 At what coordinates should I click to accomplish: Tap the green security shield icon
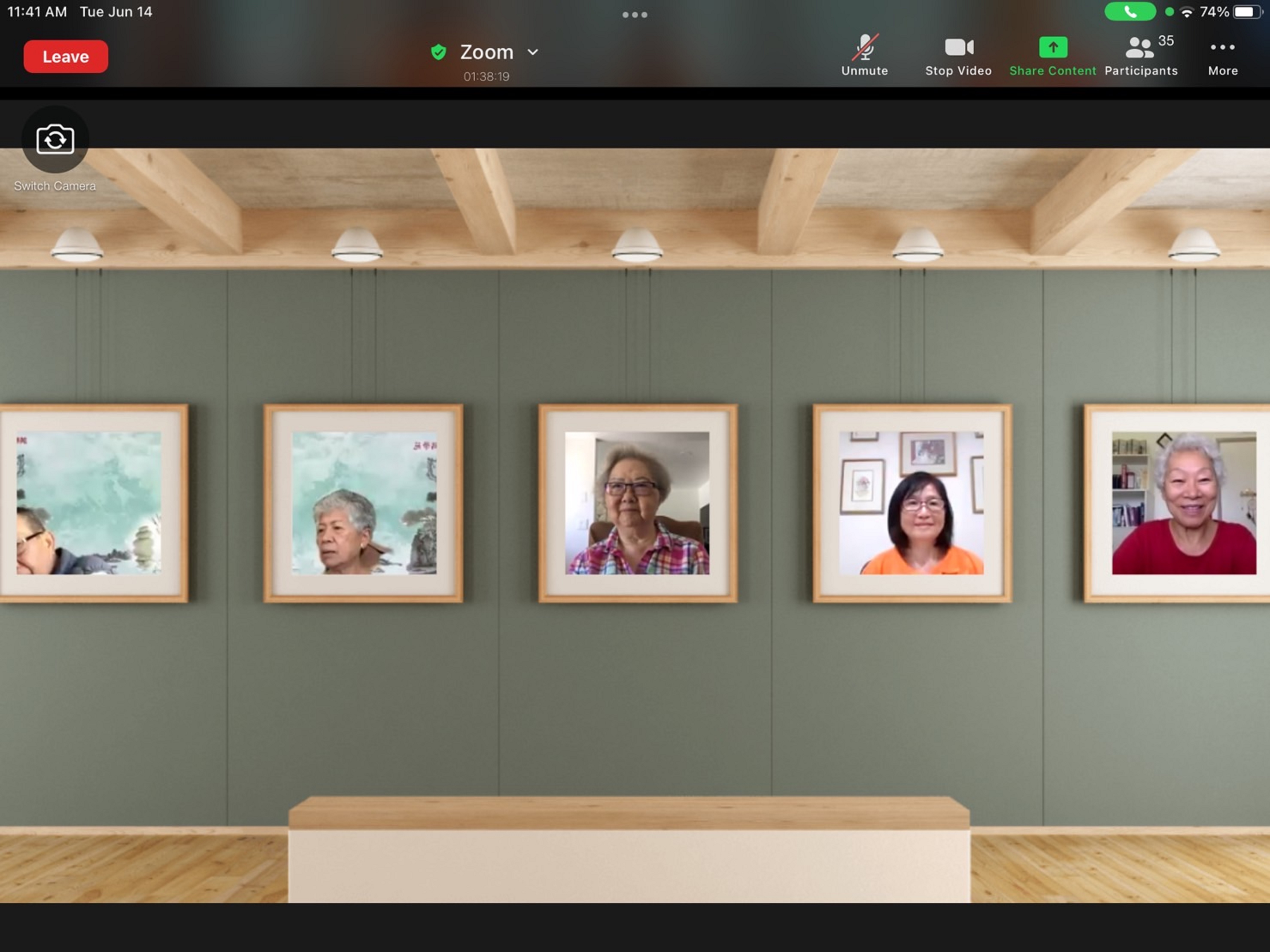point(438,52)
